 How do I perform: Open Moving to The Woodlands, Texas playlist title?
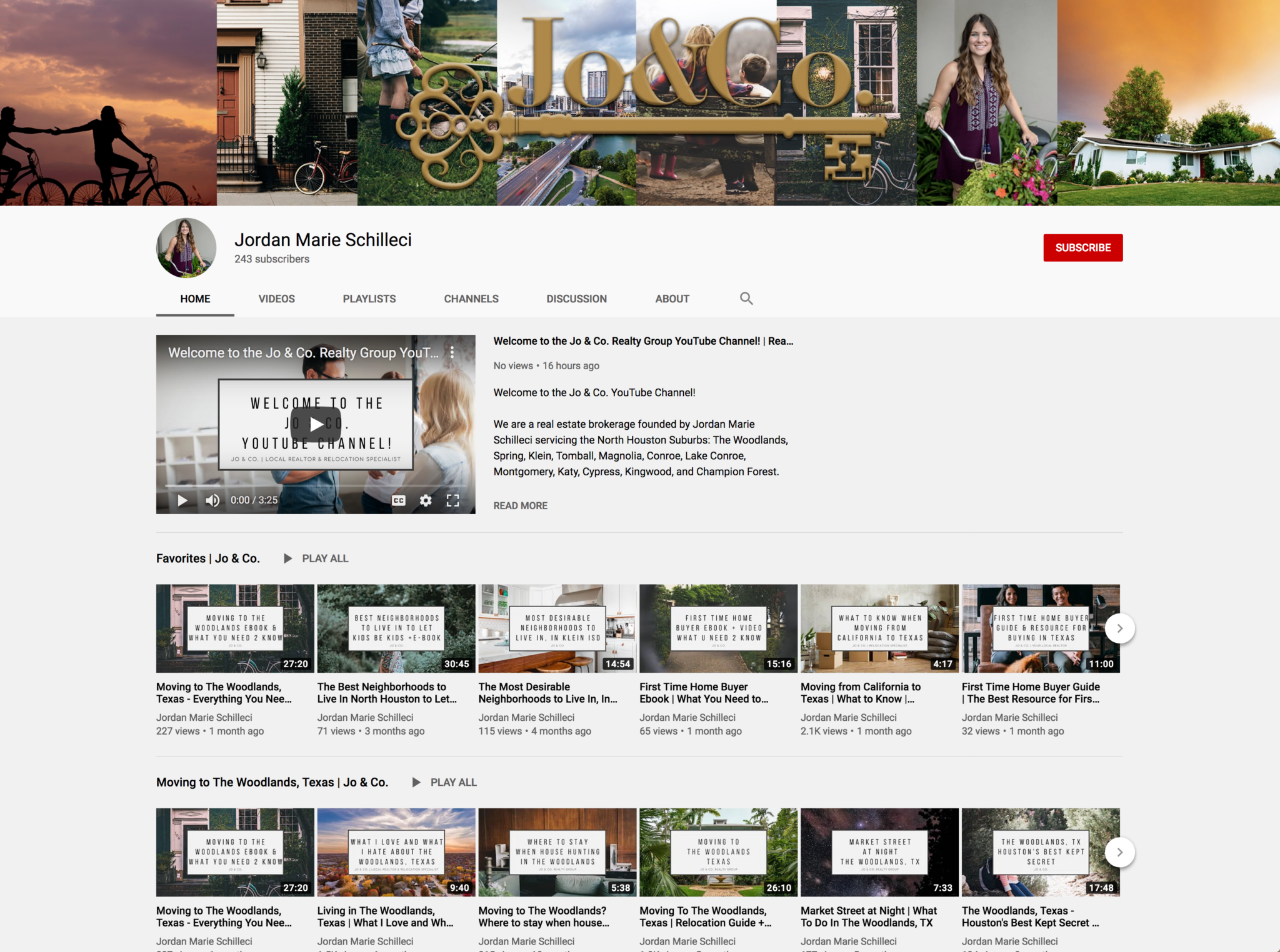coord(272,782)
